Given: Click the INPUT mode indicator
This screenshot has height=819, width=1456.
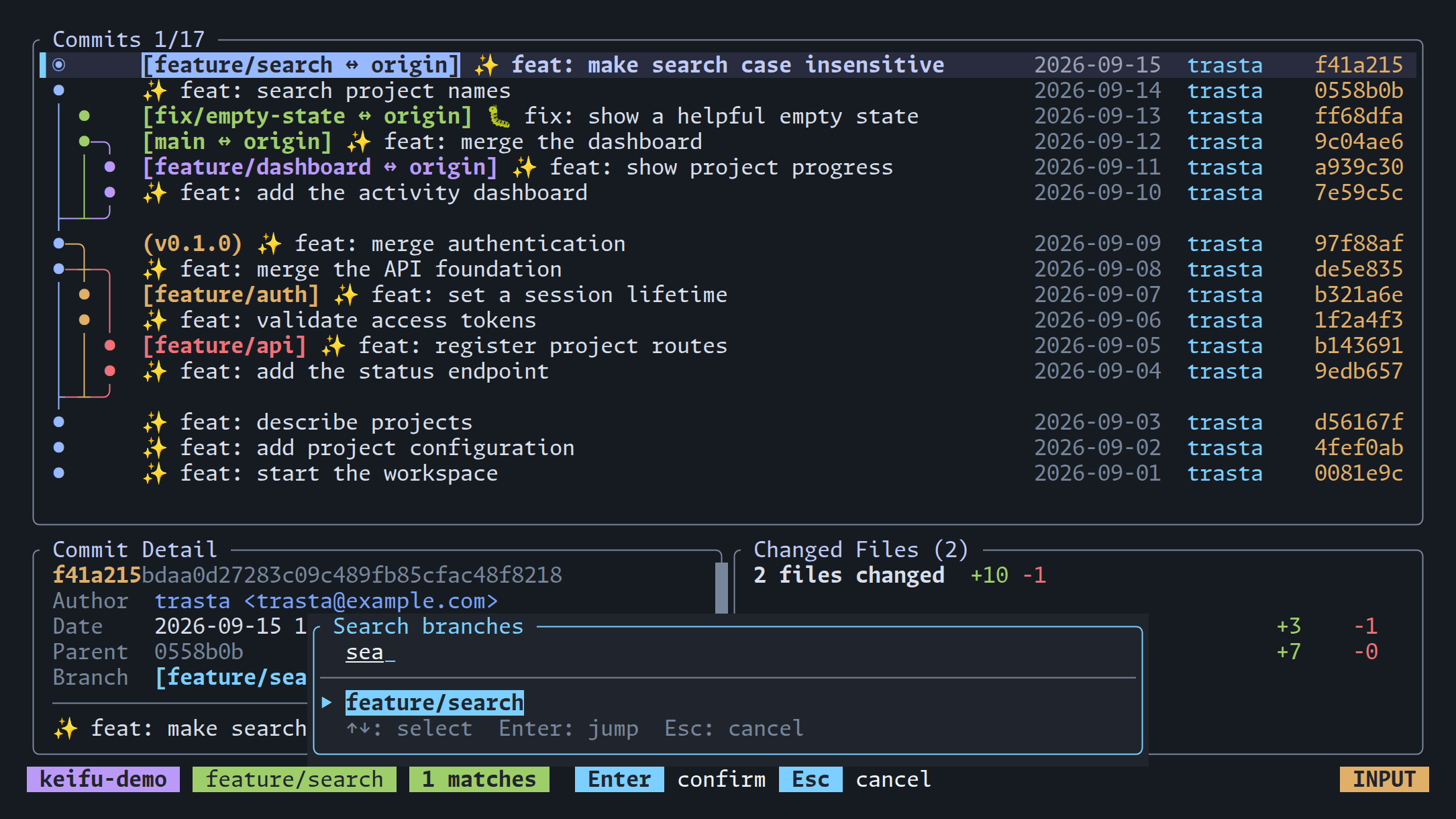Looking at the screenshot, I should [1384, 779].
